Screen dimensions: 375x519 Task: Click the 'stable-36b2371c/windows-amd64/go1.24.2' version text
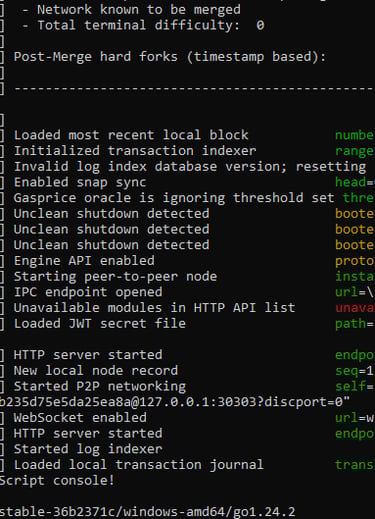coord(147,512)
